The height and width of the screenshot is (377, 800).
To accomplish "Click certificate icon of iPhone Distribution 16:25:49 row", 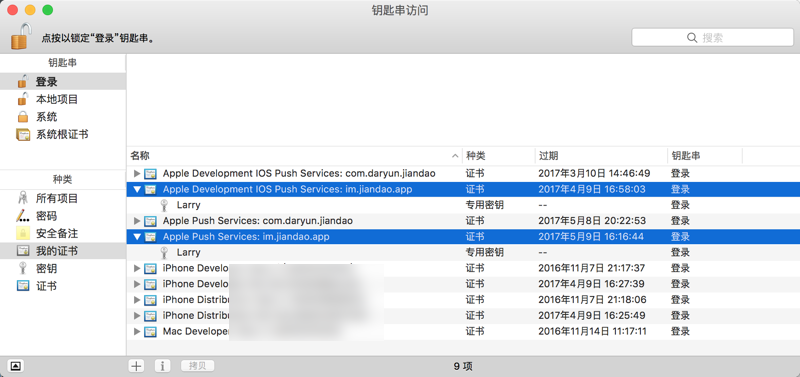I will point(150,316).
